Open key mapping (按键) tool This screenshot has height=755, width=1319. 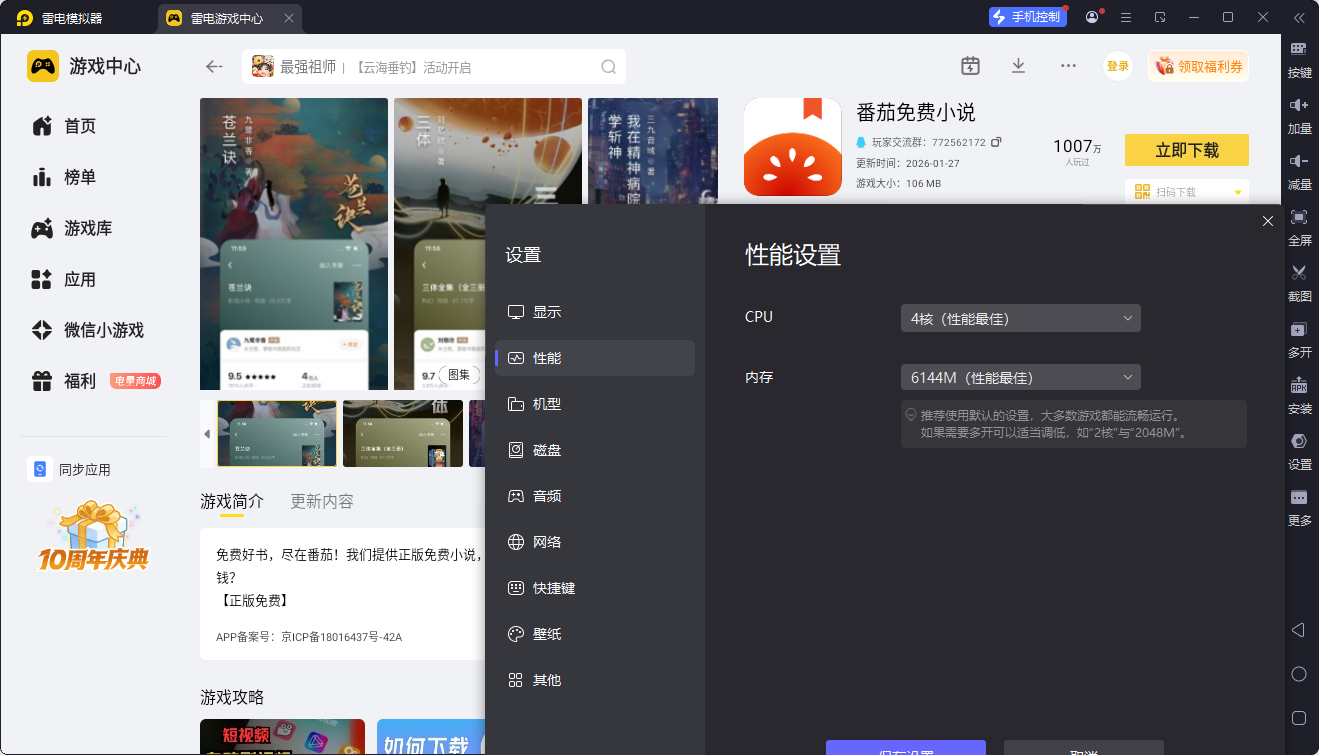1299,49
